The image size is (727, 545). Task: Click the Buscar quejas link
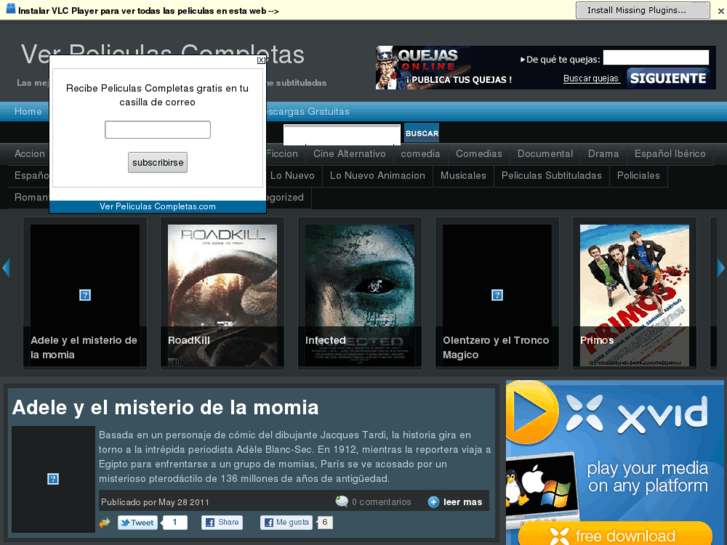591,78
